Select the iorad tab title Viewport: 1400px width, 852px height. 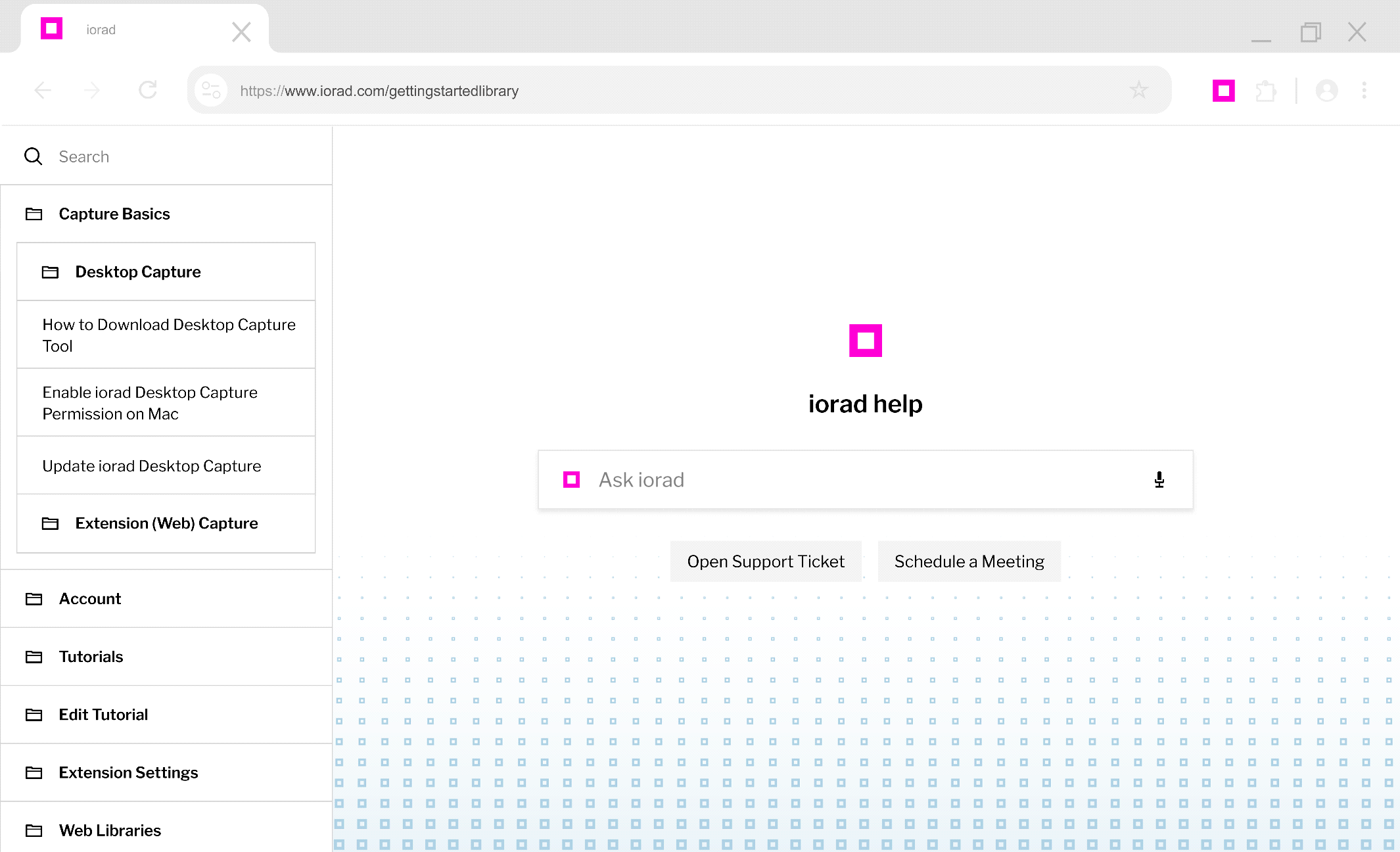point(101,30)
